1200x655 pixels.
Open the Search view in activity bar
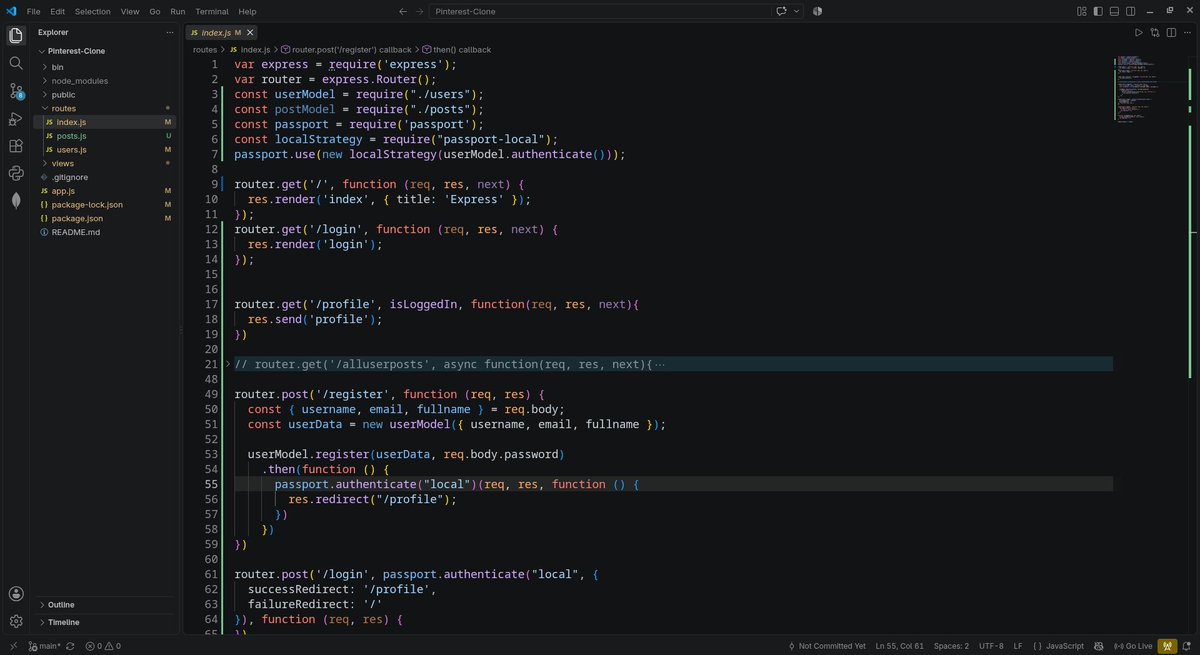(16, 63)
